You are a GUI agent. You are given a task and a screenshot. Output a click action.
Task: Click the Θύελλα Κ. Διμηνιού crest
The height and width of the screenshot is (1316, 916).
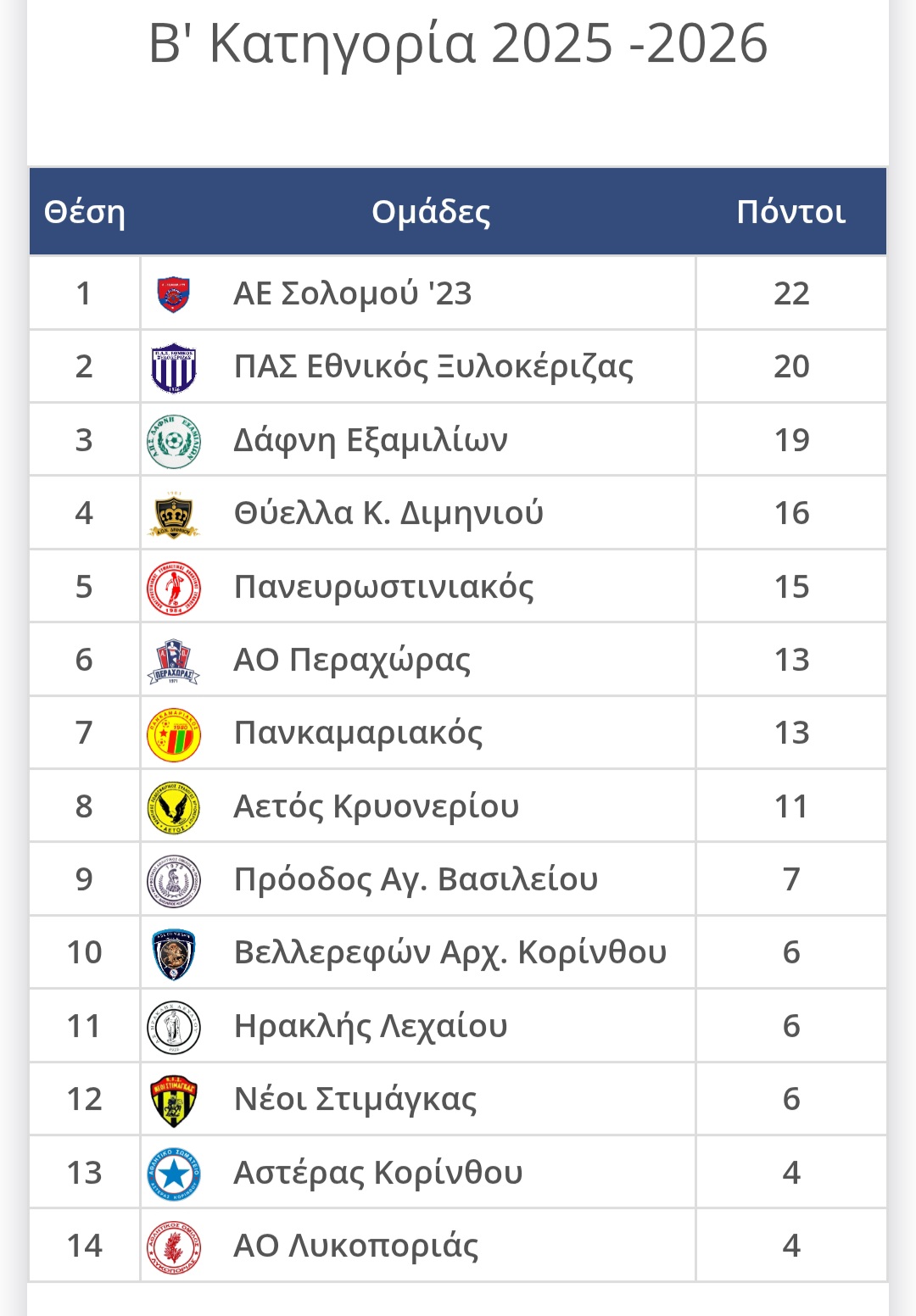click(173, 515)
